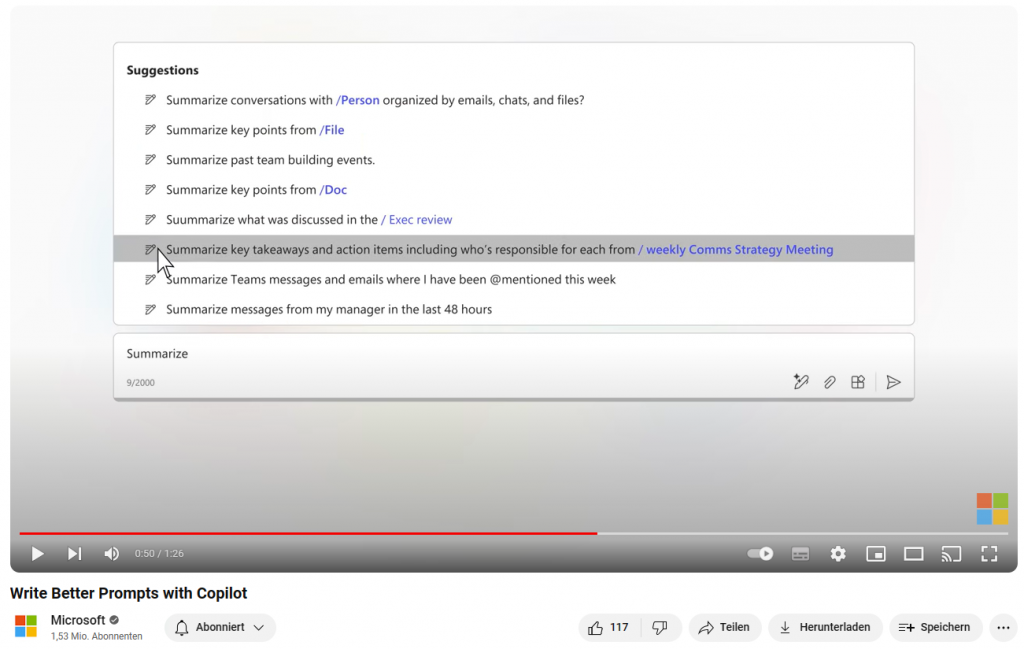The height and width of the screenshot is (649, 1024).
Task: Click pen icon beside /Person suggestion
Action: (150, 100)
